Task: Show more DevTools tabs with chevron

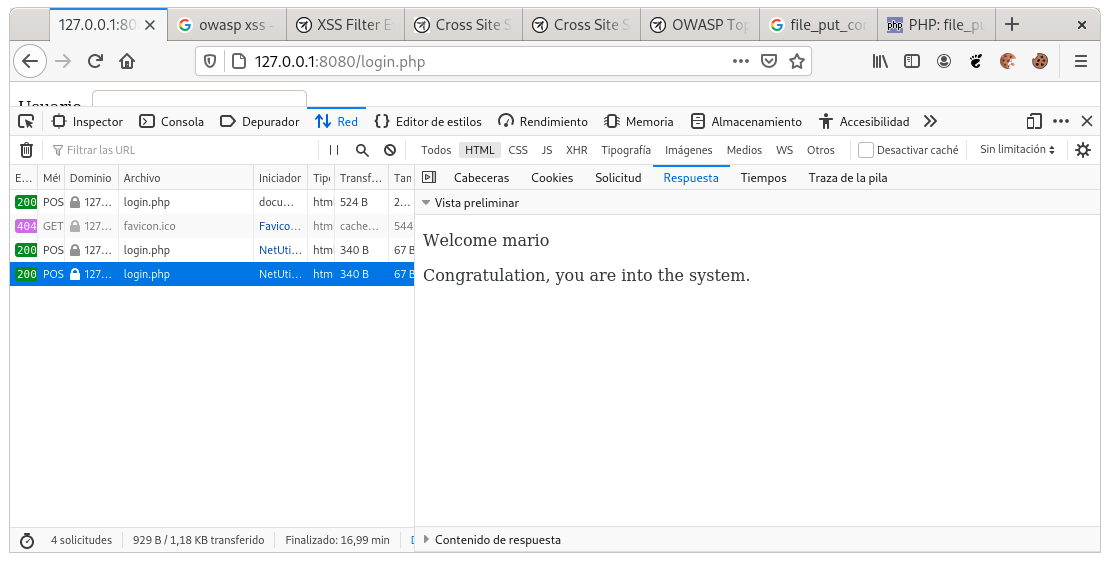Action: (930, 121)
